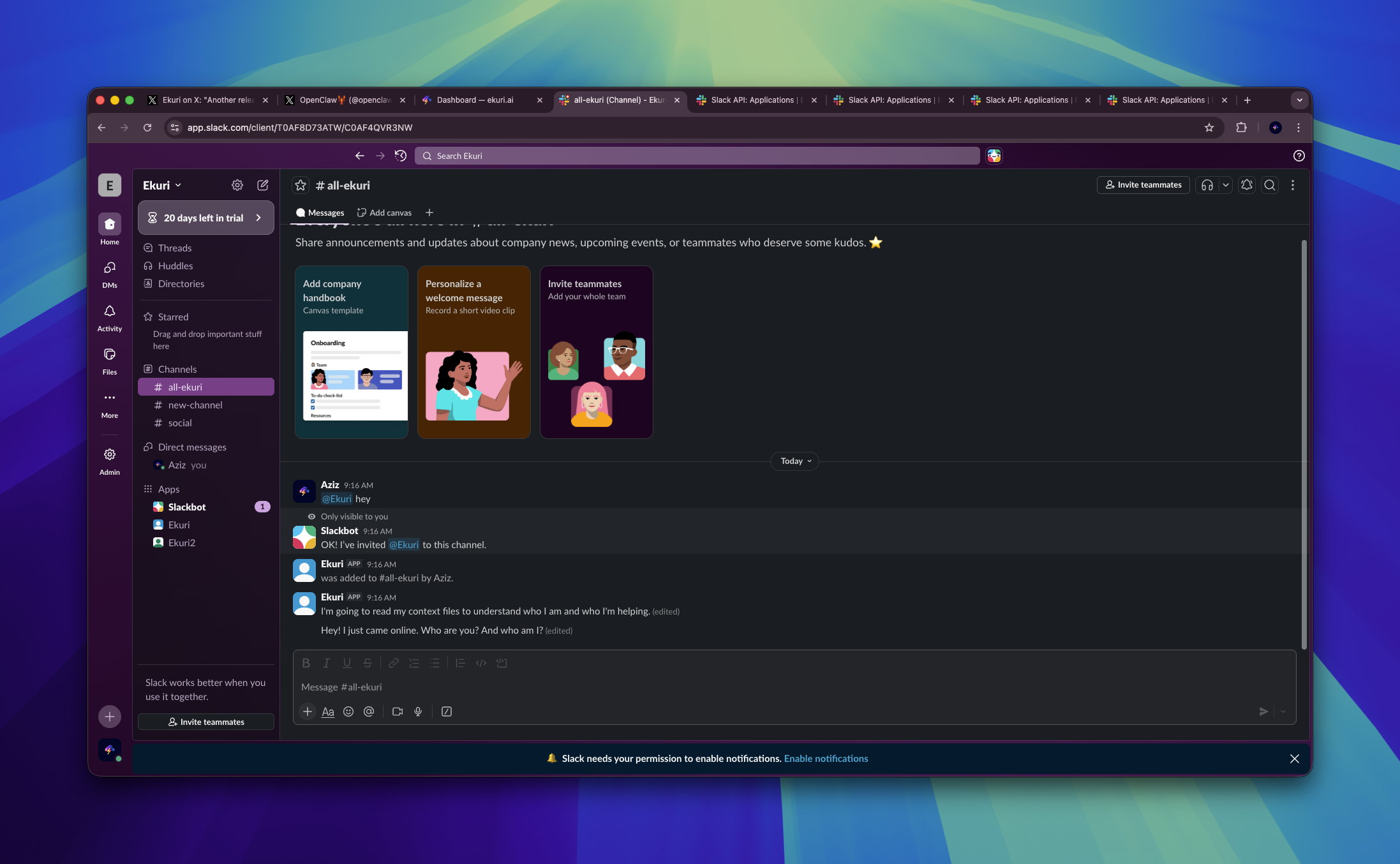The width and height of the screenshot is (1400, 864).
Task: Switch to Dashboard ekuri.ai browser tab
Action: pos(475,100)
